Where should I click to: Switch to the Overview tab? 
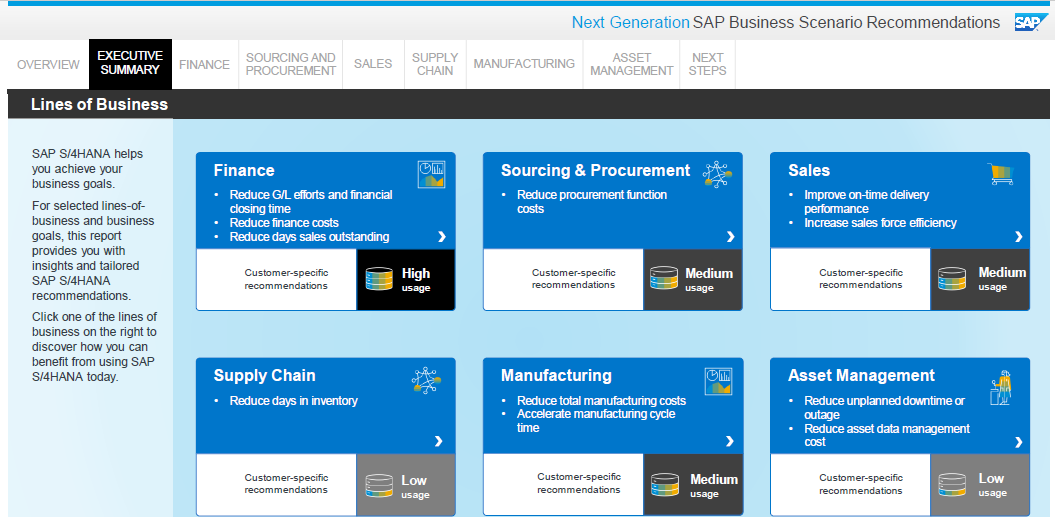click(48, 65)
